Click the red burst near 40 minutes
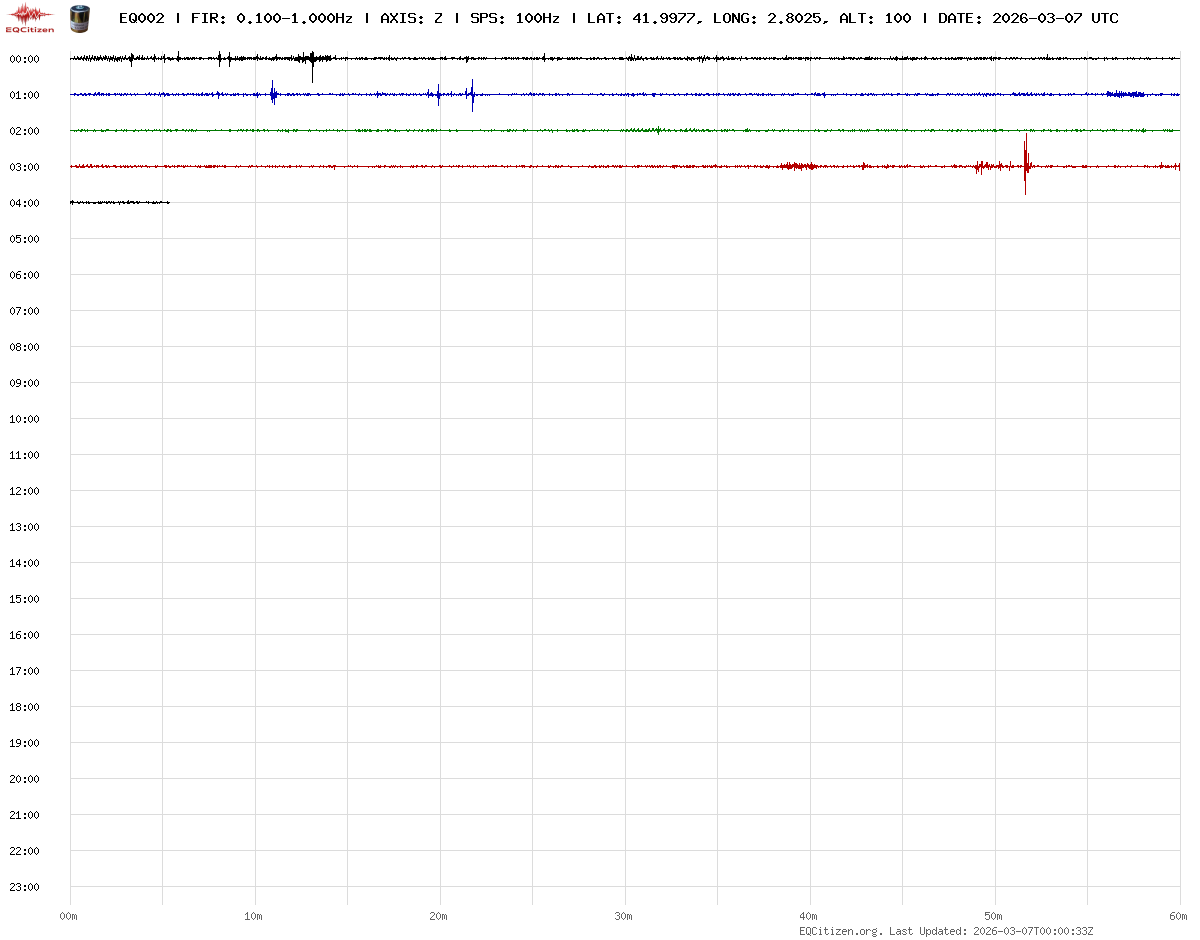 pyautogui.click(x=799, y=166)
